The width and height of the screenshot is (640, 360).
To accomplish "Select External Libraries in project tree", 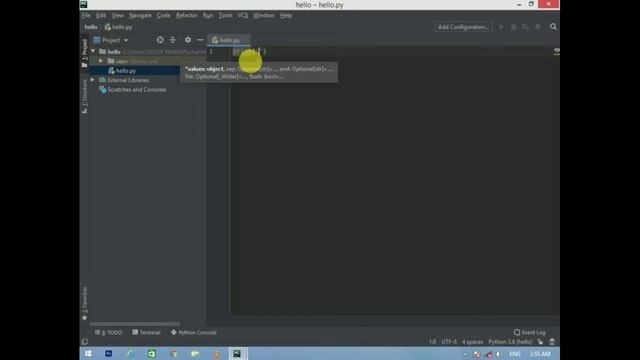I will [128, 80].
